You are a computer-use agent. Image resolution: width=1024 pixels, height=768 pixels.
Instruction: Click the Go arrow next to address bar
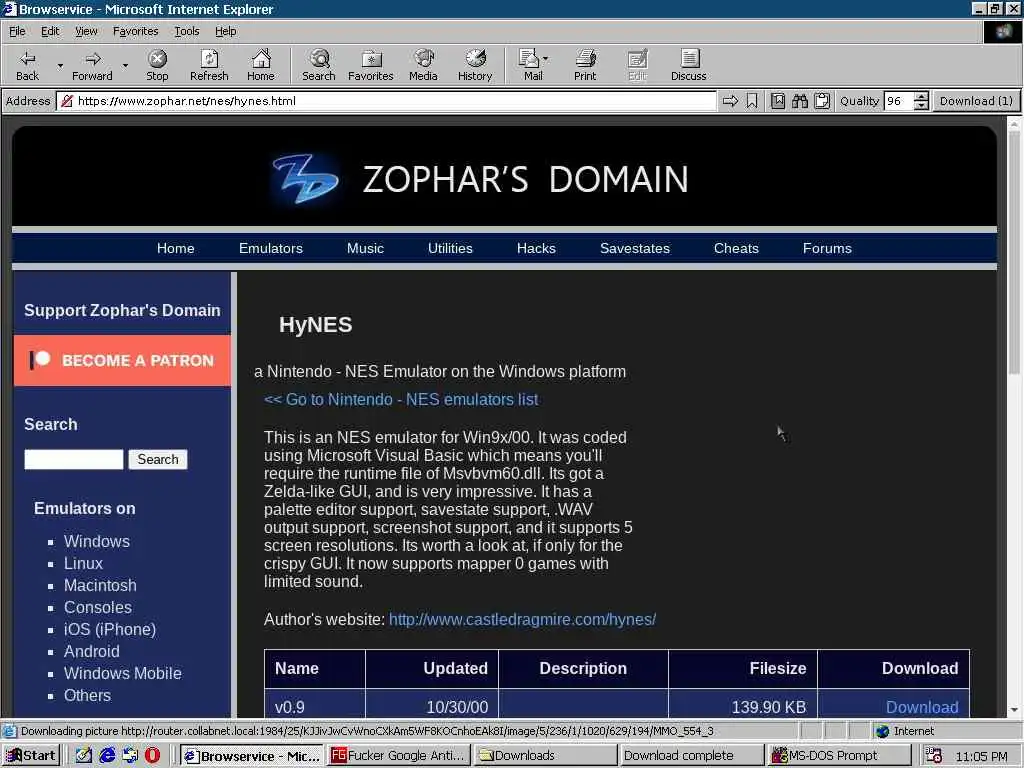pyautogui.click(x=730, y=101)
